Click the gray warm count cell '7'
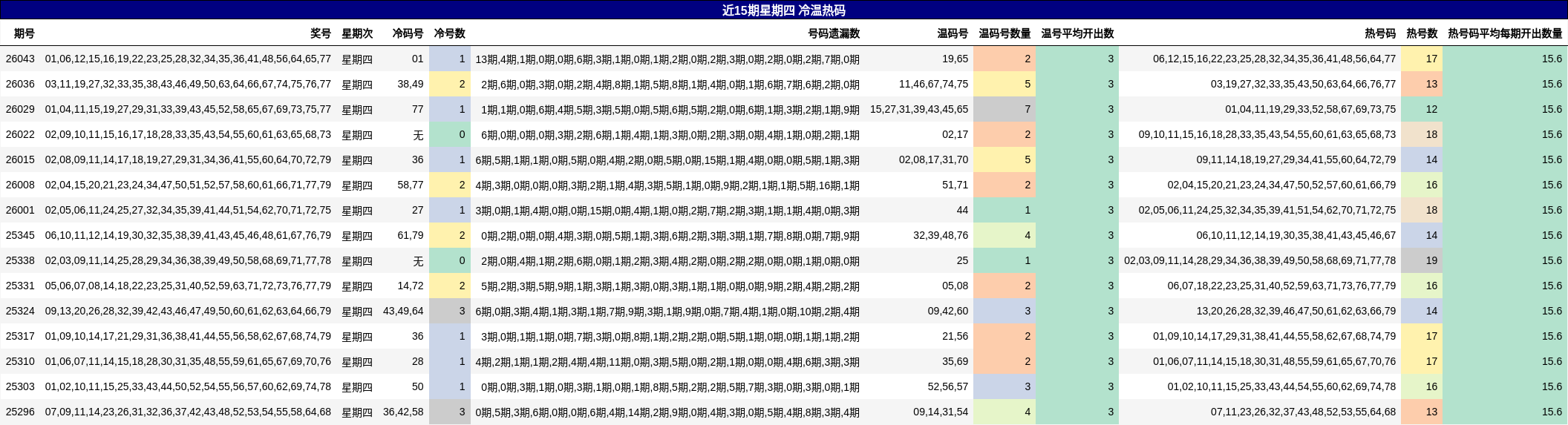The width and height of the screenshot is (1568, 425). (1004, 109)
